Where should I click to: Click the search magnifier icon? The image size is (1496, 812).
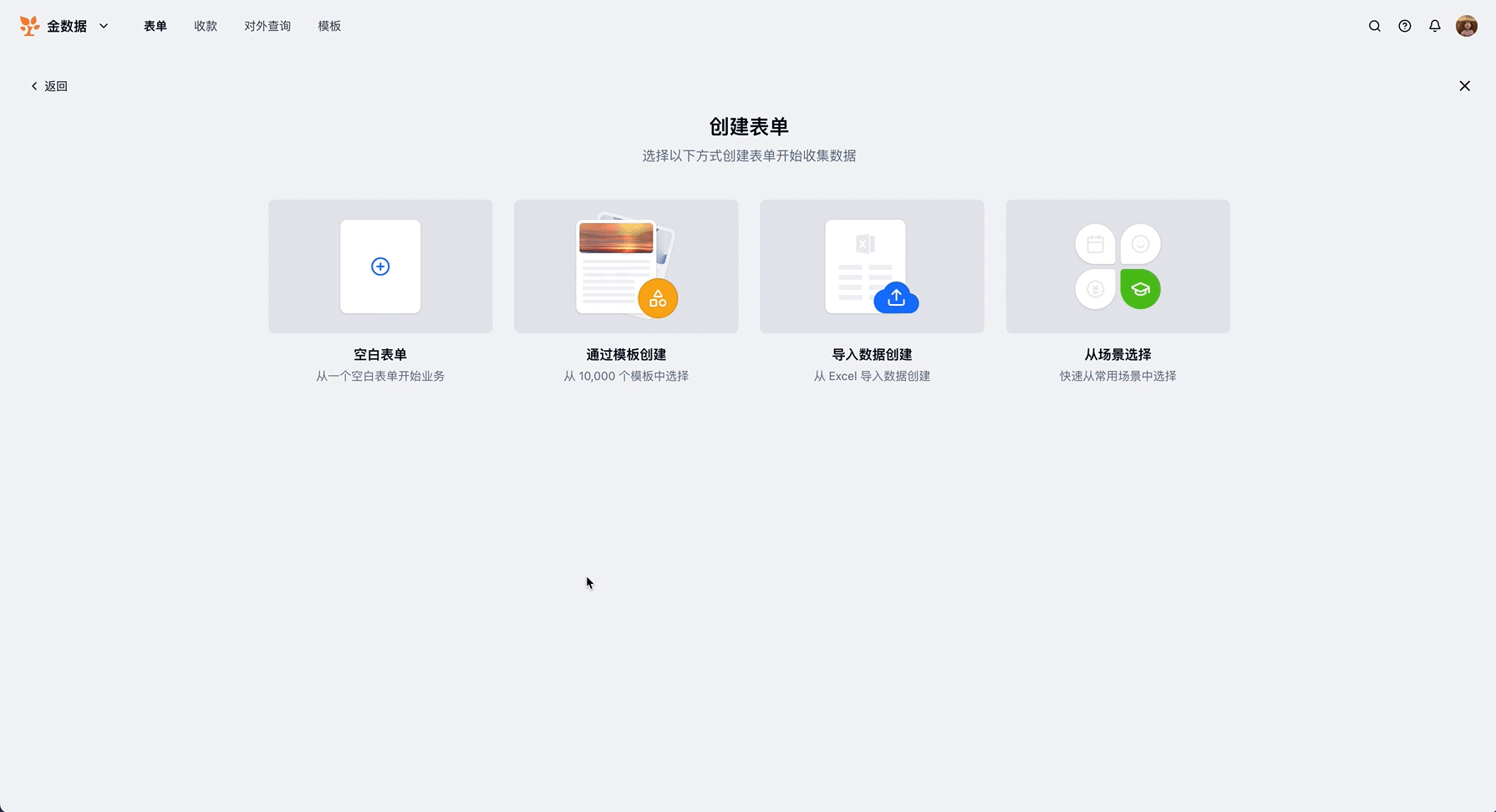point(1374,26)
